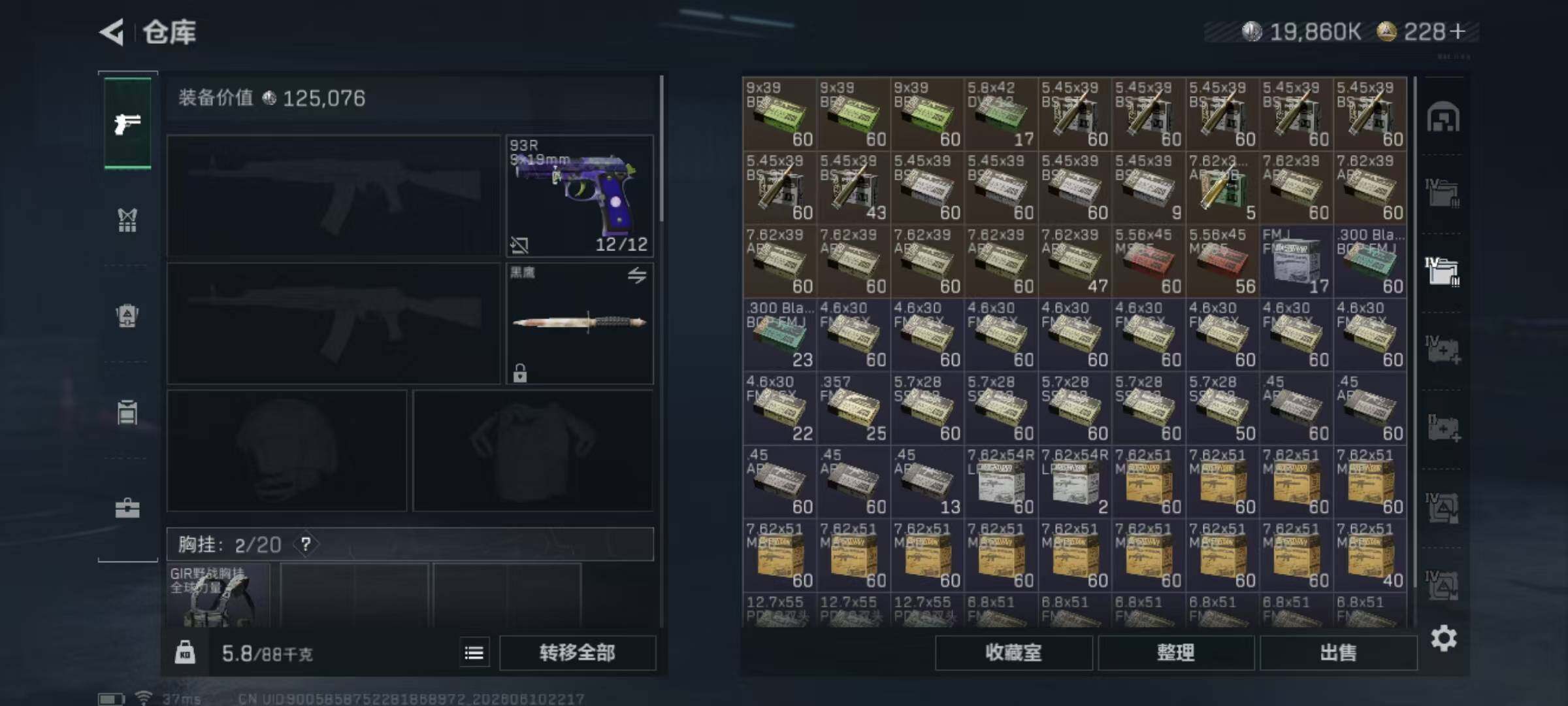The height and width of the screenshot is (706, 1568).
Task: Tap the 胸挂: 2/20 capacity label
Action: click(x=229, y=545)
